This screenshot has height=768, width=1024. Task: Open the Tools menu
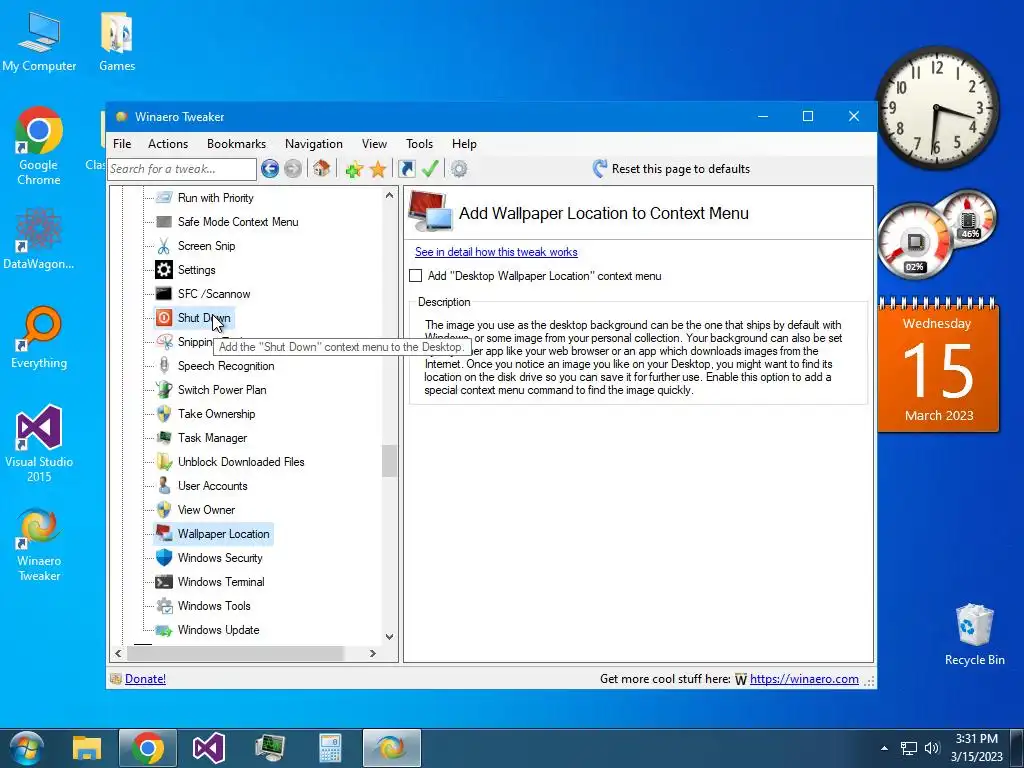coord(419,144)
